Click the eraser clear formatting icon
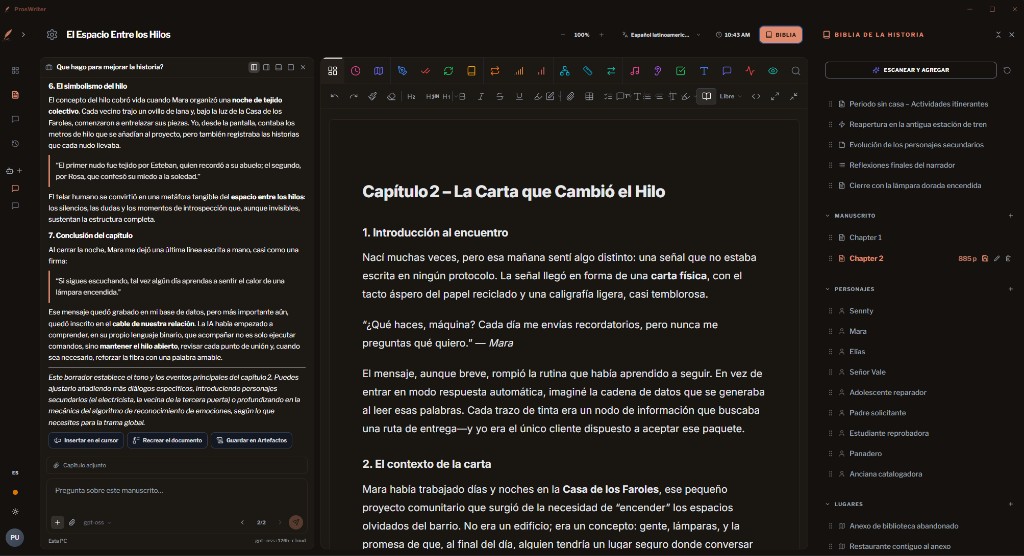 [x=391, y=96]
